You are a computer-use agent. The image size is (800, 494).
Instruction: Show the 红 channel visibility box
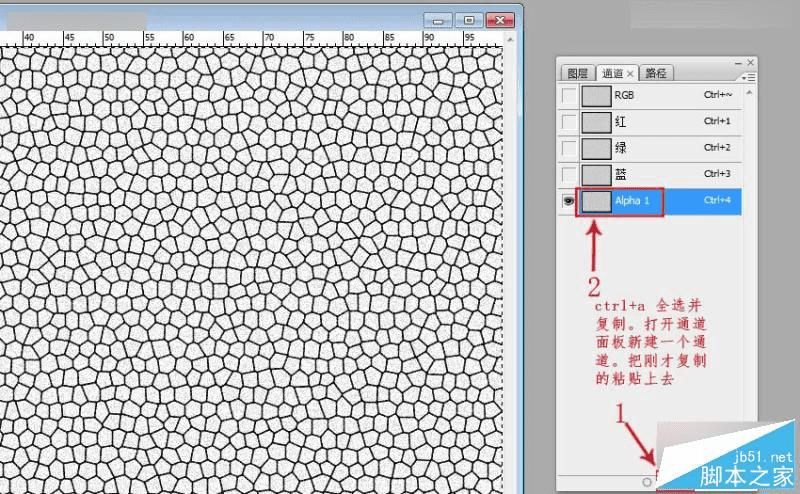[x=568, y=122]
